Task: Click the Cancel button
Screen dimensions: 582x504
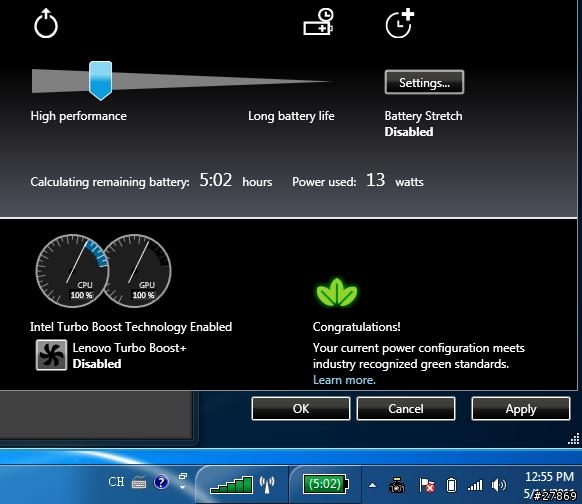Action: pos(406,409)
